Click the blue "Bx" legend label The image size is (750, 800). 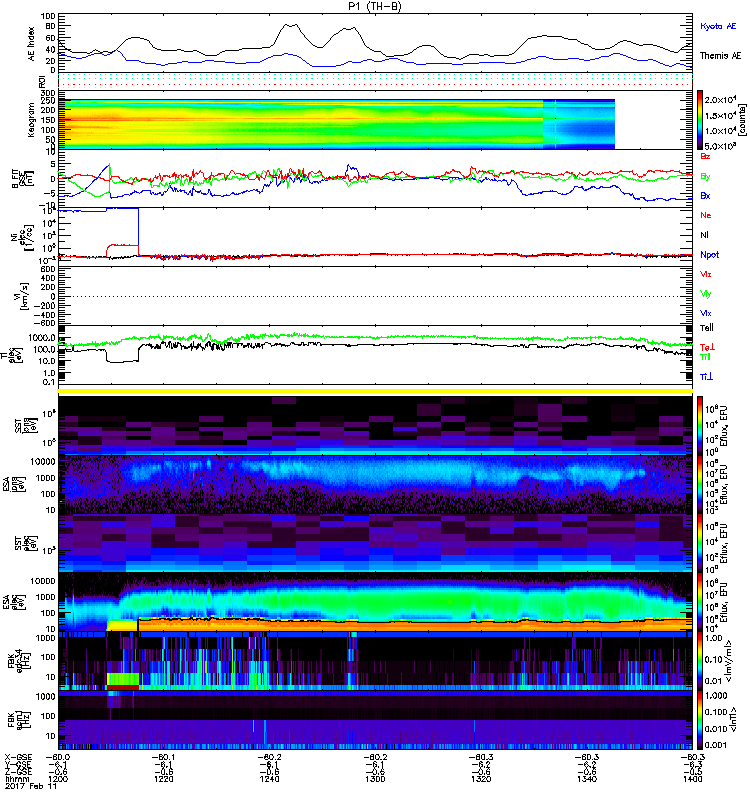705,196
